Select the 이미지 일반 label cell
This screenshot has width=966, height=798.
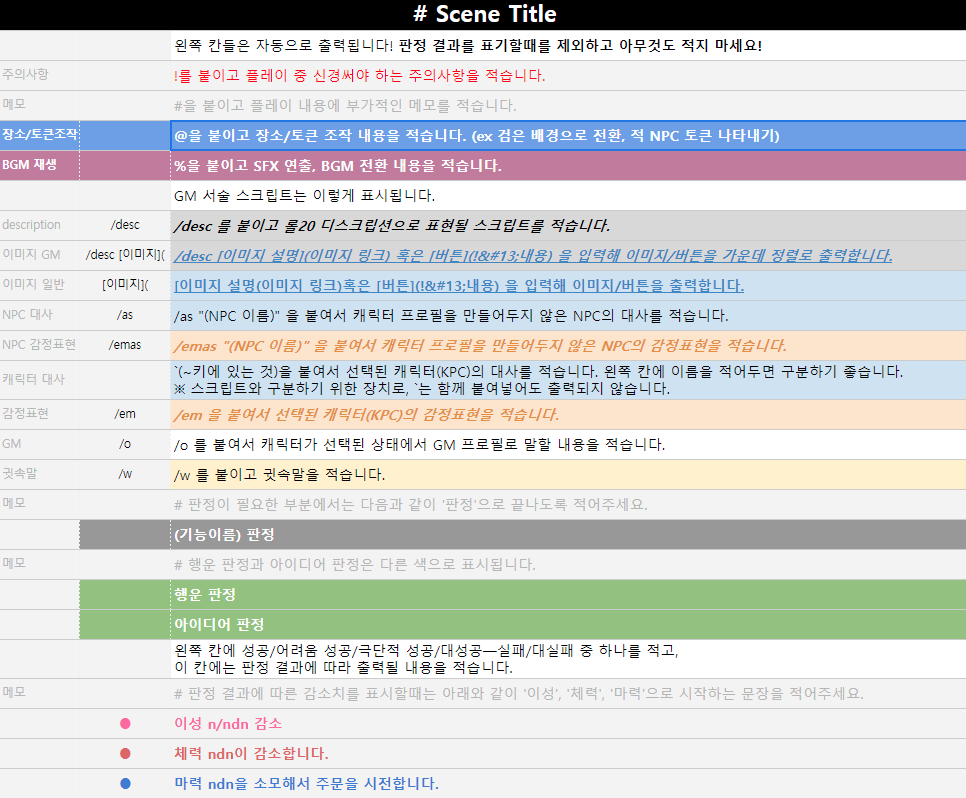click(x=39, y=285)
